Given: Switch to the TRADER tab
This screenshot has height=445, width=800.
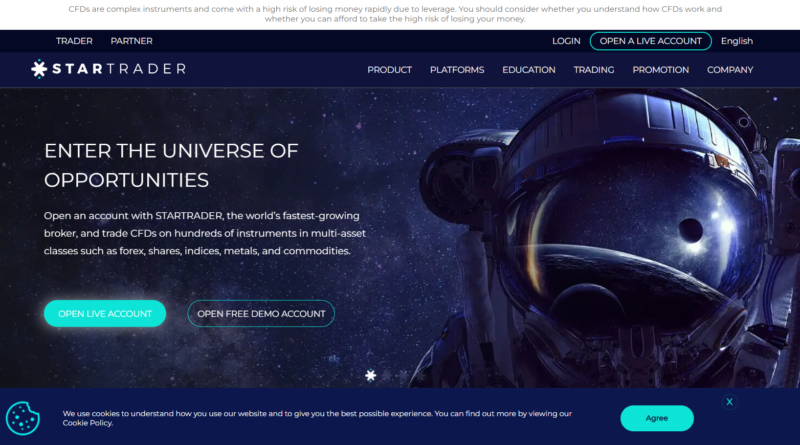Looking at the screenshot, I should 74,41.
